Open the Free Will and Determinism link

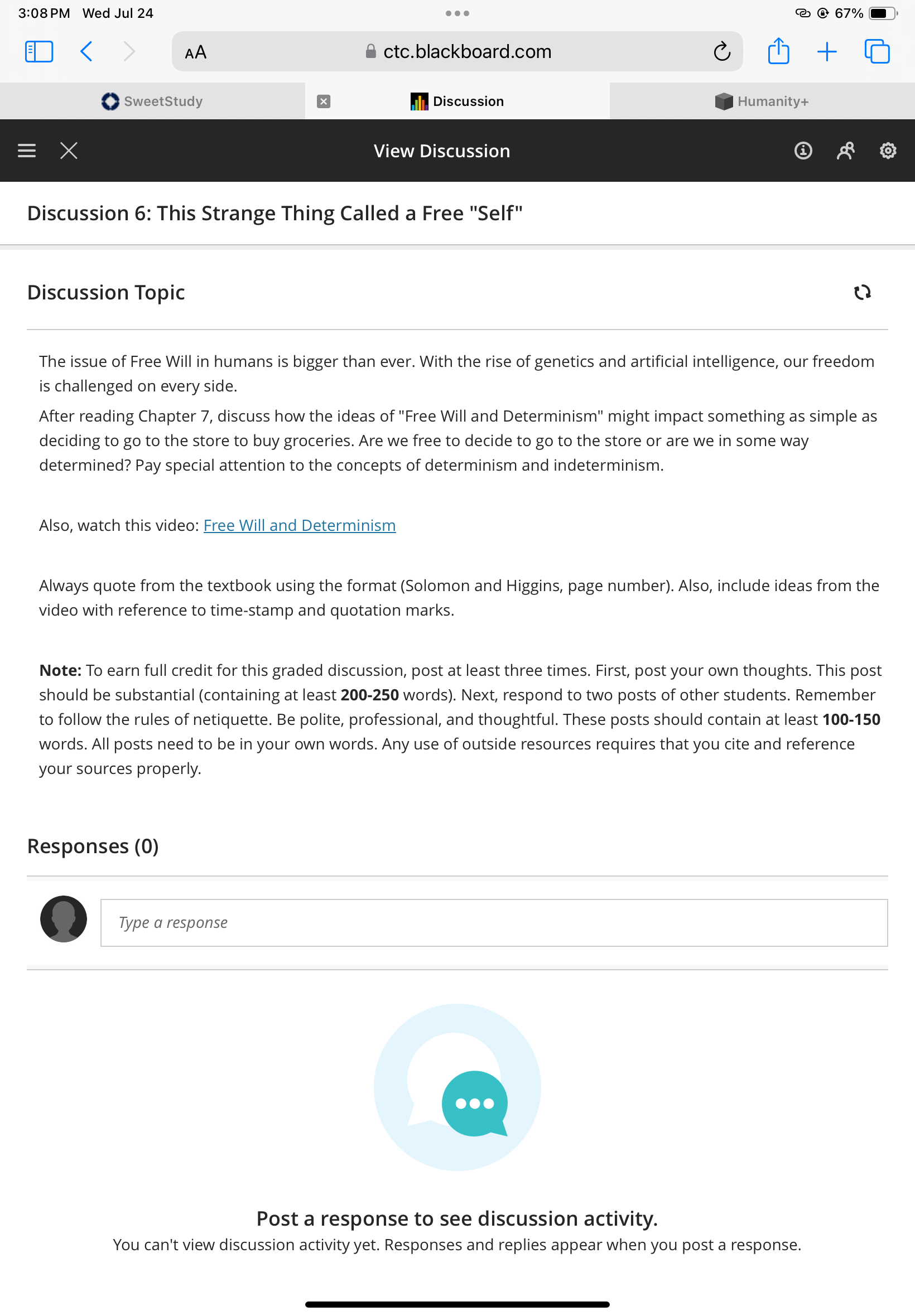[x=299, y=525]
